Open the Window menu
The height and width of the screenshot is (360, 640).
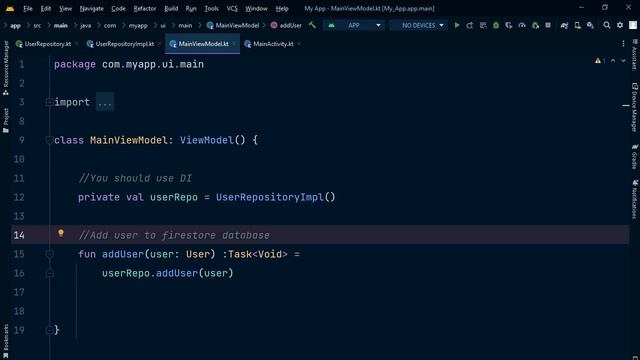[x=256, y=8]
